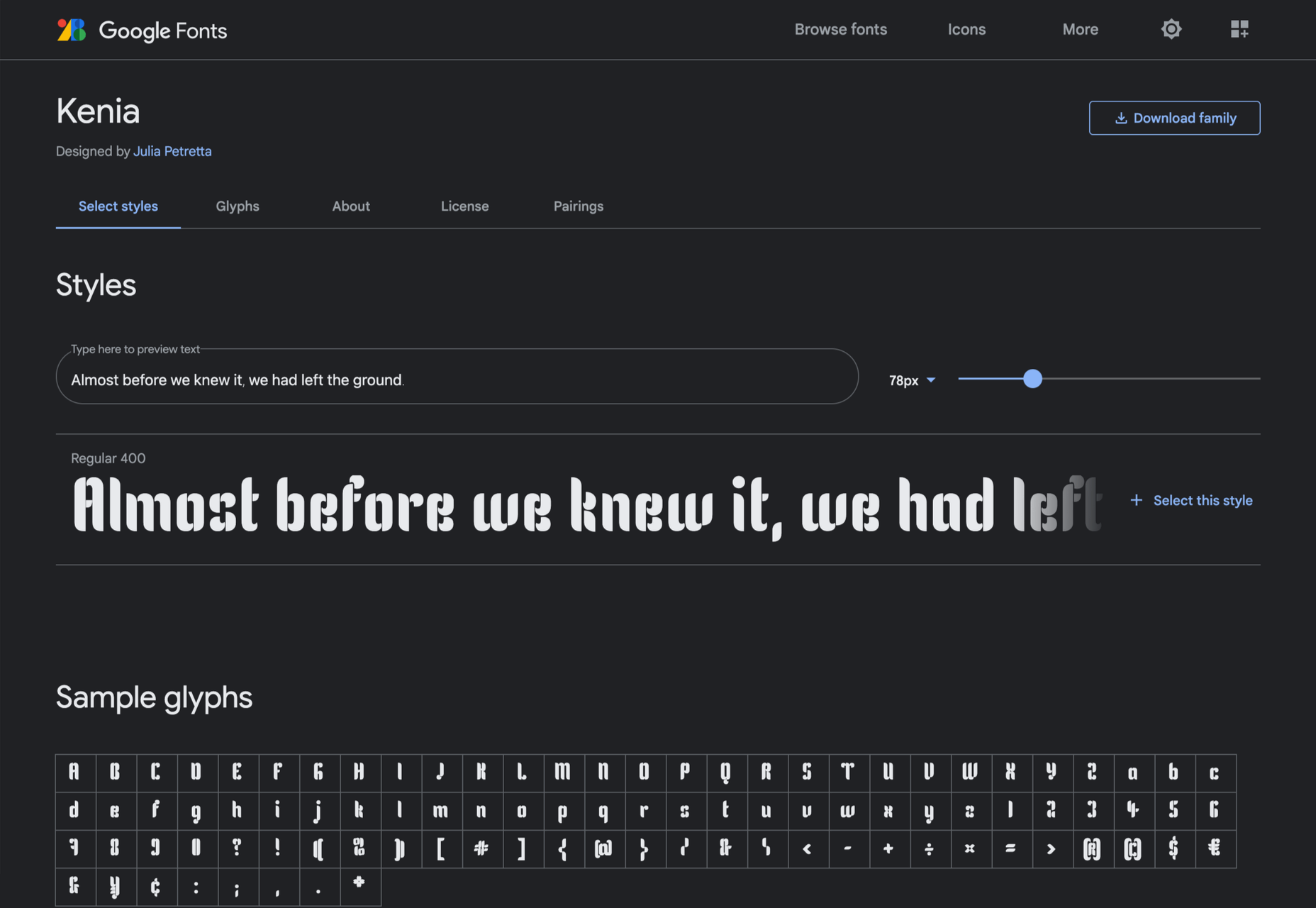This screenshot has width=1316, height=908.
Task: Click the Regular 400 style label
Action: (108, 458)
